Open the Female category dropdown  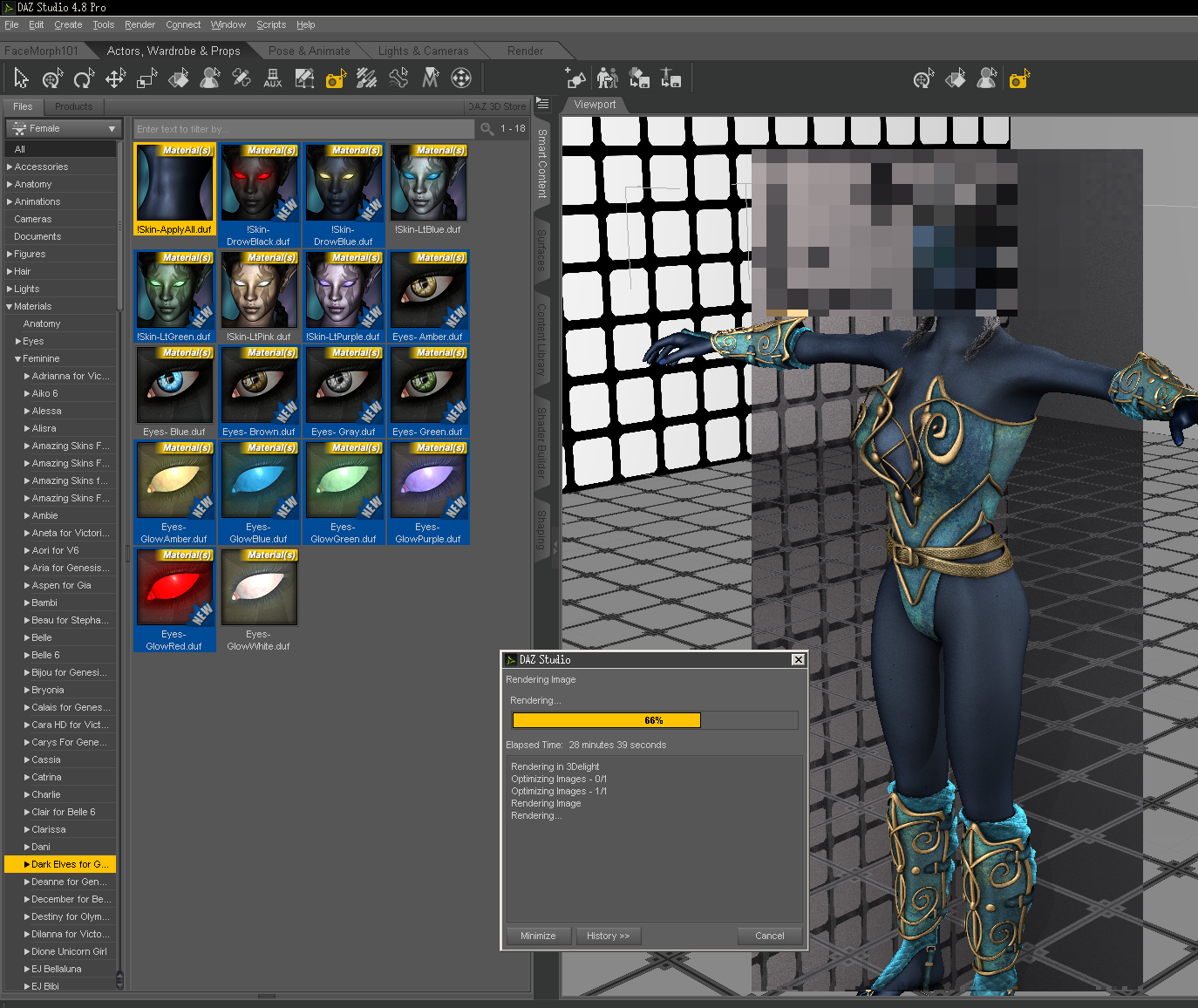[x=64, y=128]
